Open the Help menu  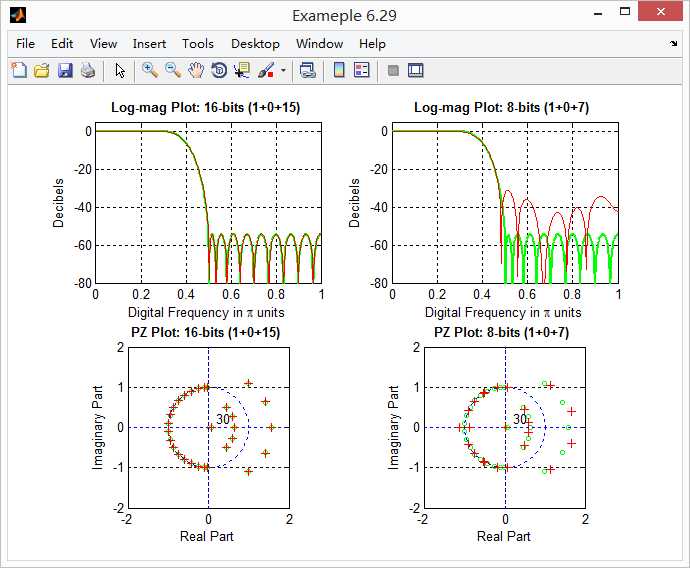pos(372,44)
